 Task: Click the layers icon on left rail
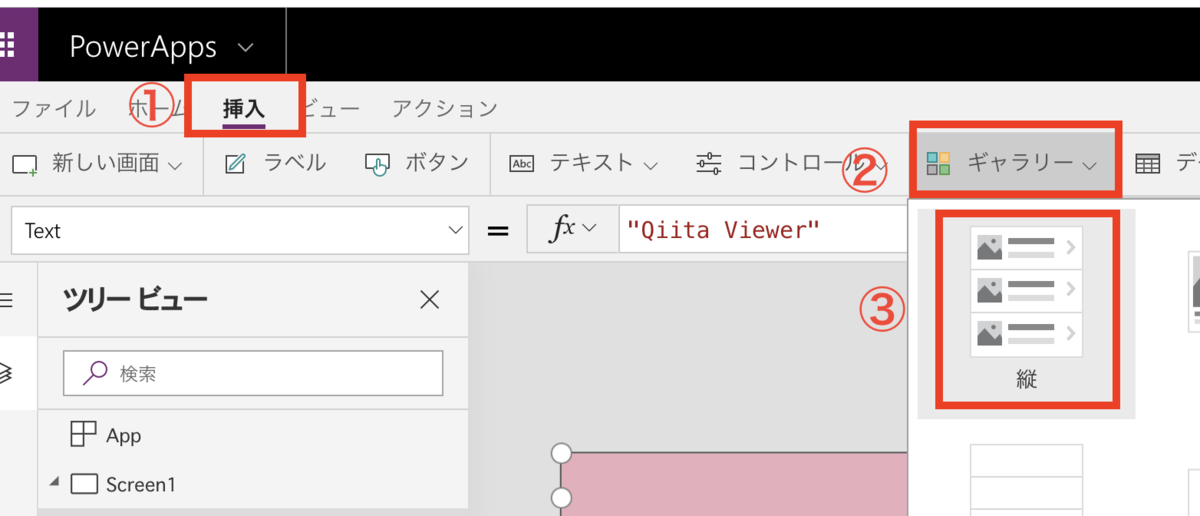[x=6, y=374]
